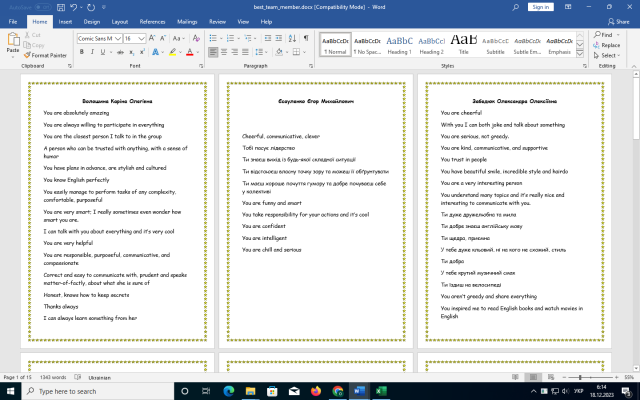Toggle Print Layout view
The height and width of the screenshot is (400, 640).
533,377
